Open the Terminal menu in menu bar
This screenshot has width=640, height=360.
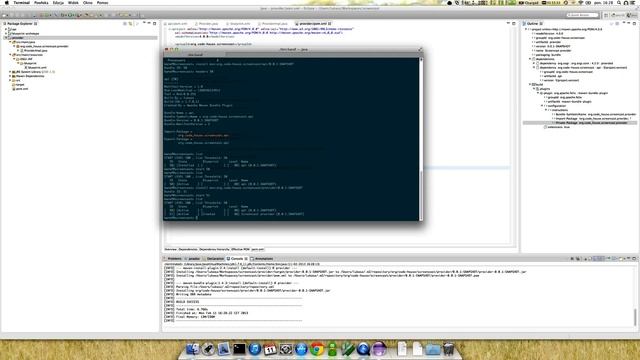pos(22,2)
